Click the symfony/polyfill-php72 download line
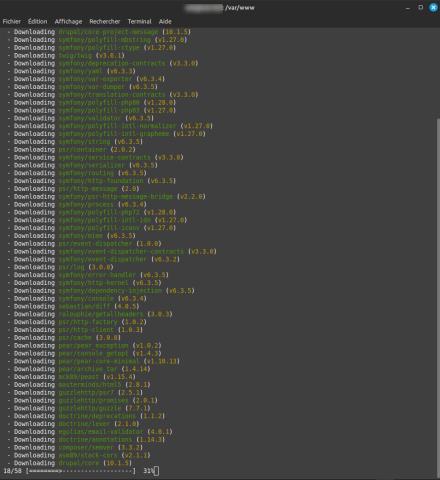The height and width of the screenshot is (480, 440). pyautogui.click(x=91, y=212)
